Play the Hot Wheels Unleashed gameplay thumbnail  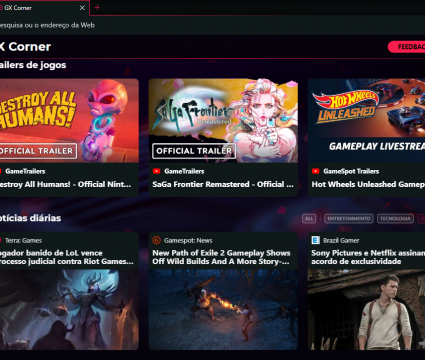(366, 121)
